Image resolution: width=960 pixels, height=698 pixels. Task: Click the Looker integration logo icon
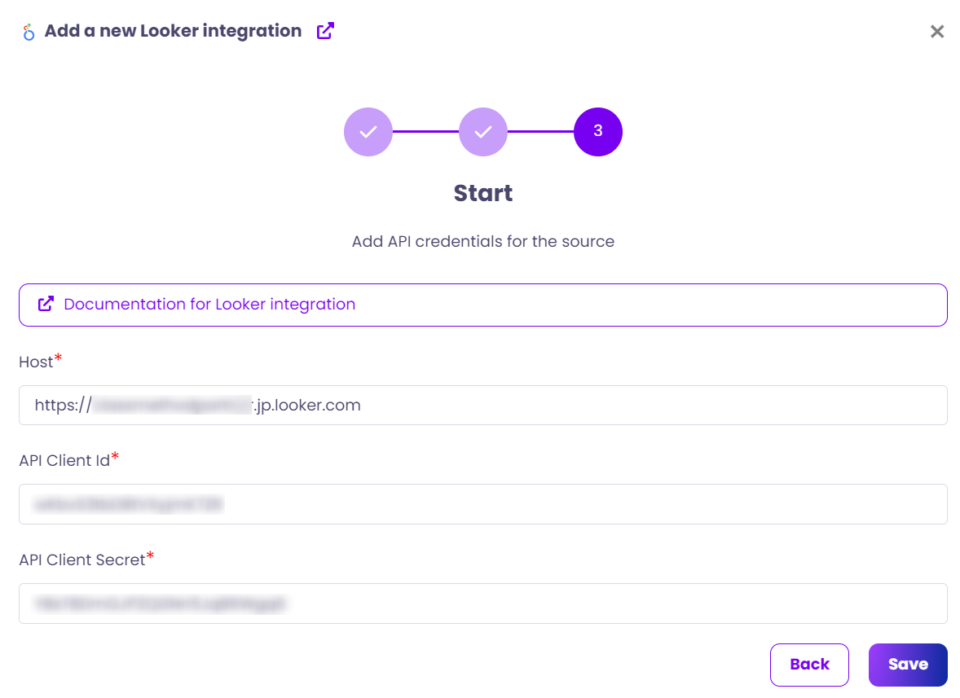tap(27, 31)
